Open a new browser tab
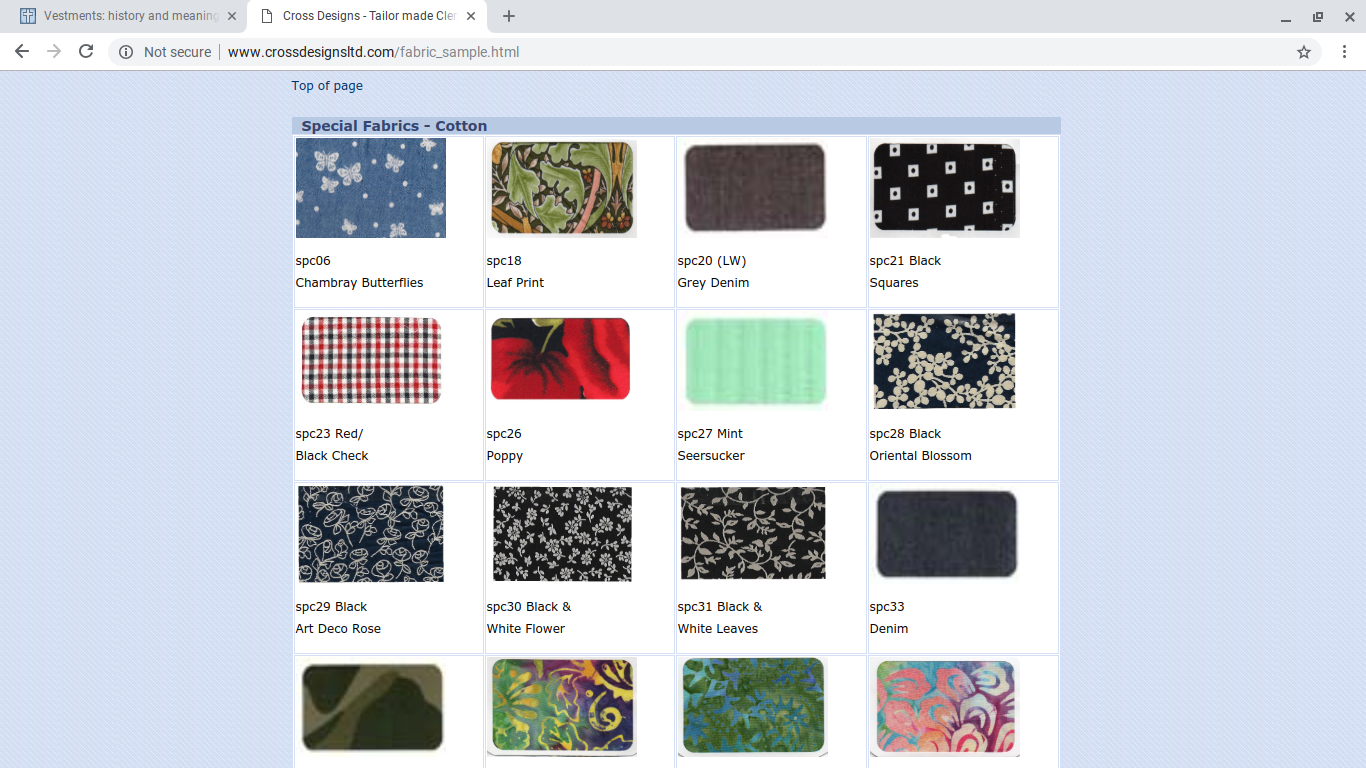Viewport: 1366px width, 768px height. click(509, 16)
